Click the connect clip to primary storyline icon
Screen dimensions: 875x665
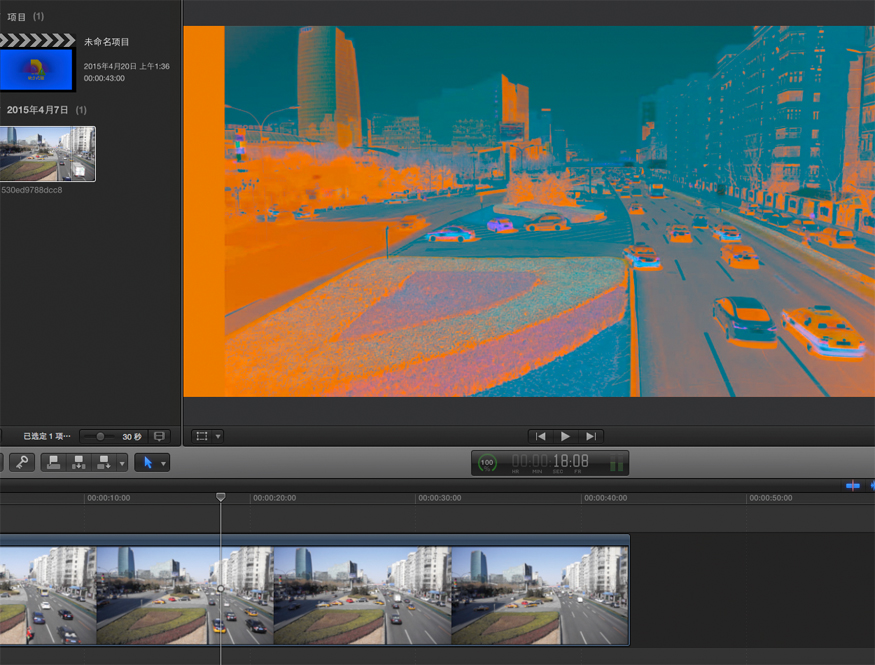pos(55,462)
